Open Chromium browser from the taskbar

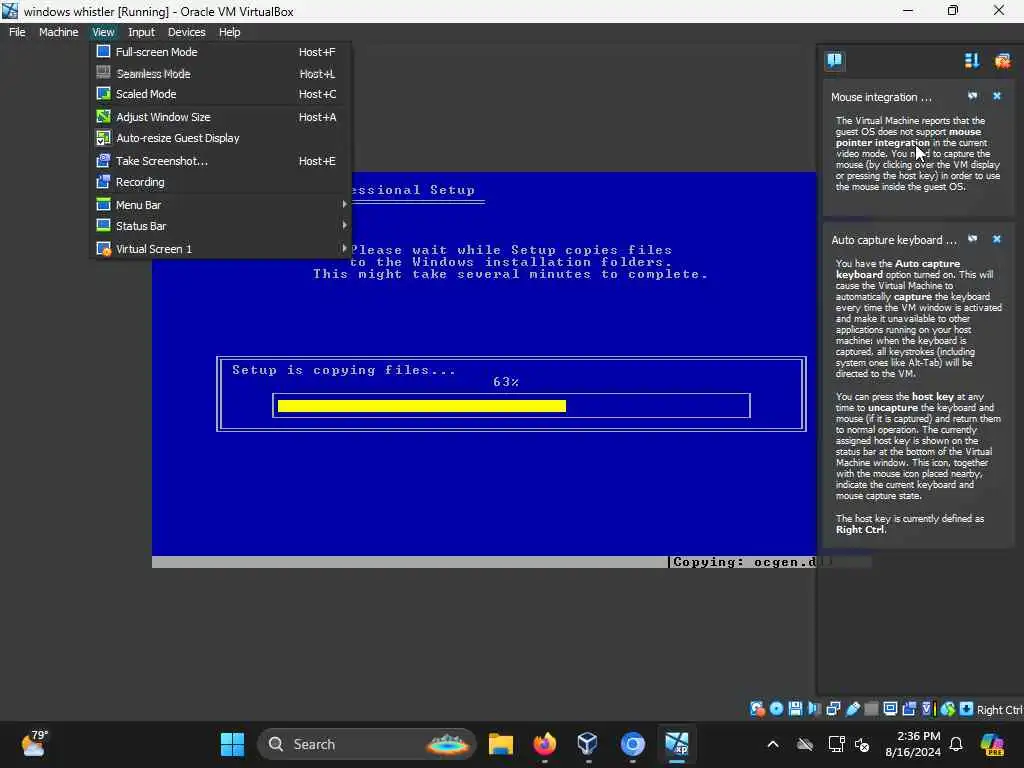632,744
